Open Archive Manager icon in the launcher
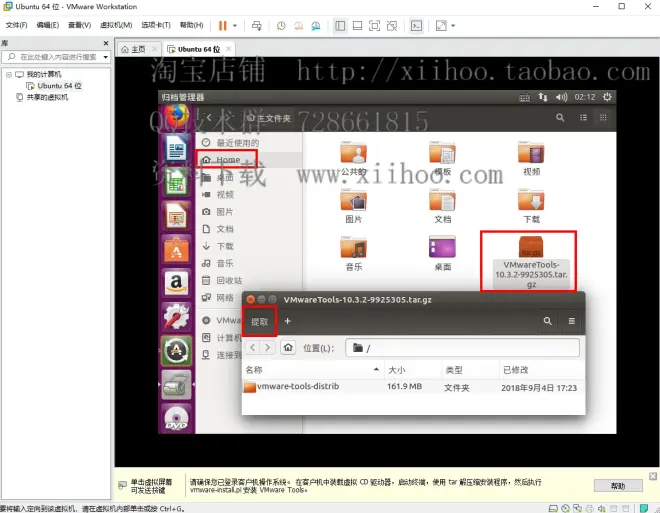Image resolution: width=660 pixels, height=513 pixels. (176, 384)
